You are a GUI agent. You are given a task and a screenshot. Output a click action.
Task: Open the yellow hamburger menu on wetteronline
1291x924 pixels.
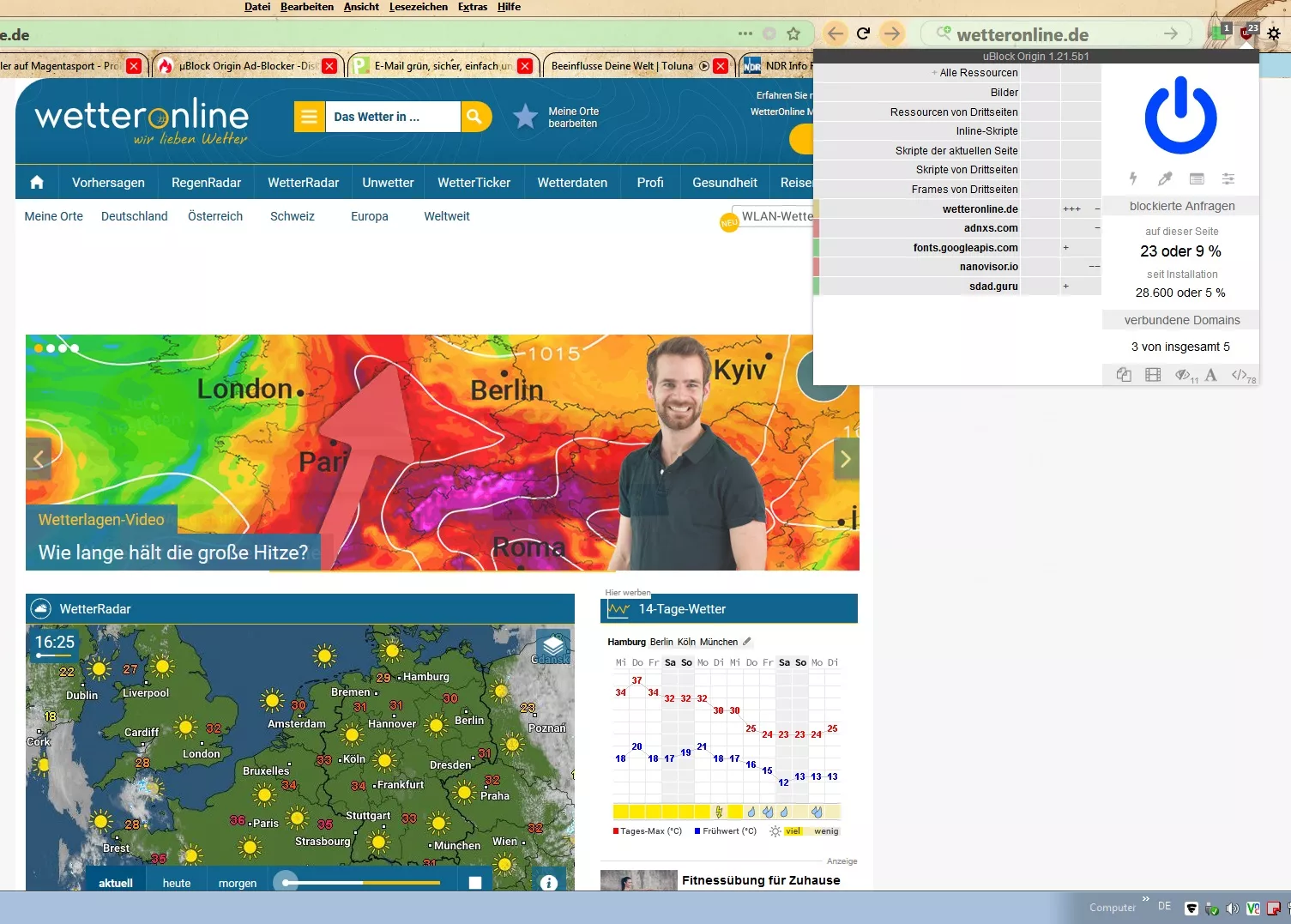pyautogui.click(x=310, y=117)
